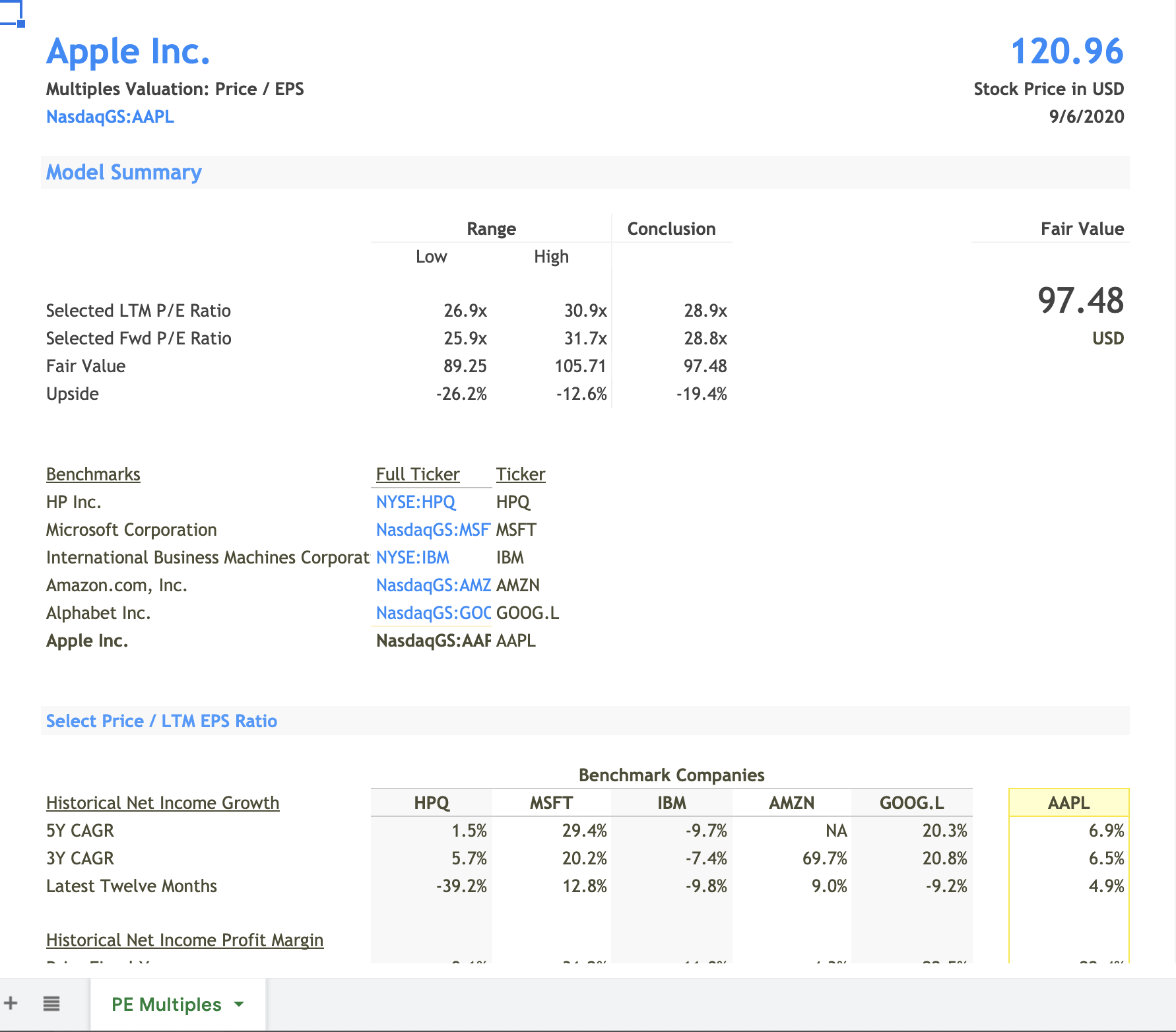
Task: Click the 26.9x low LTM P/E cell
Action: [x=465, y=311]
